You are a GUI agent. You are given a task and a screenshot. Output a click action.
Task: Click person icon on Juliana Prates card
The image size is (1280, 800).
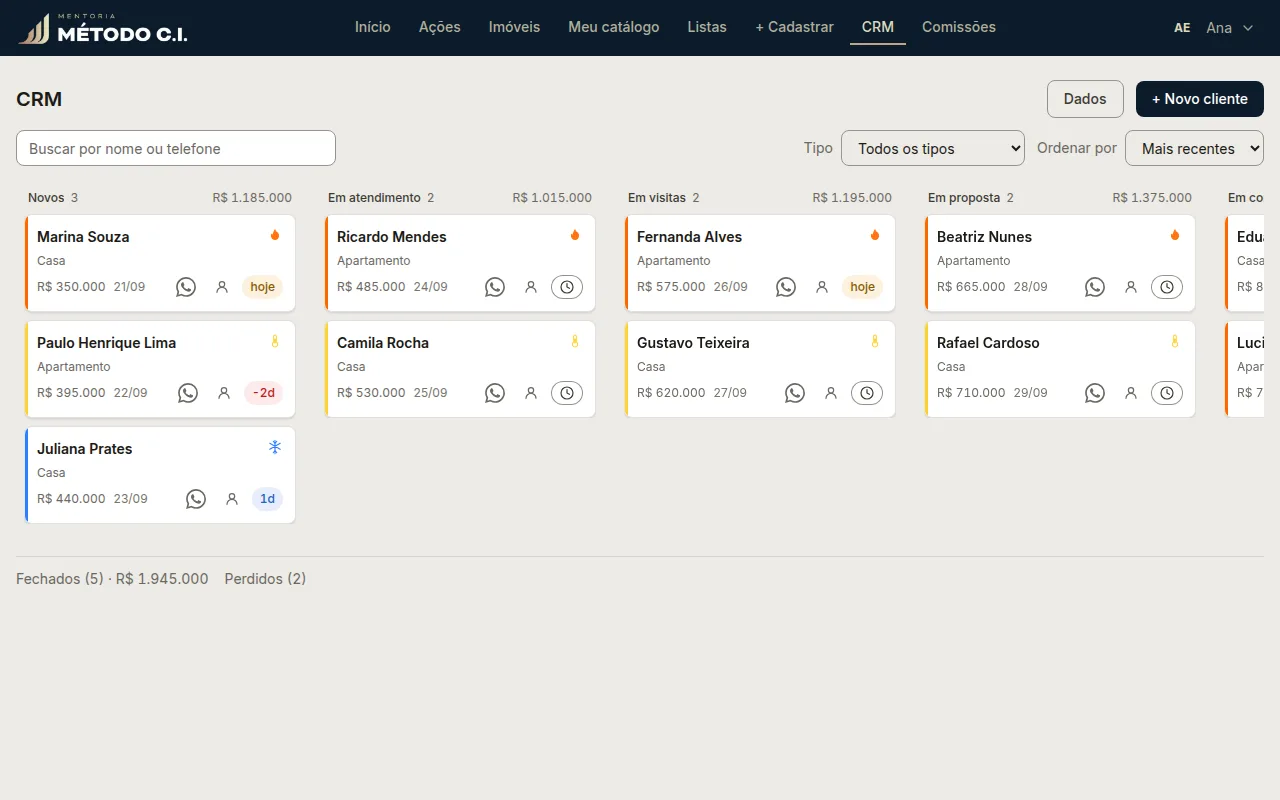(x=232, y=499)
